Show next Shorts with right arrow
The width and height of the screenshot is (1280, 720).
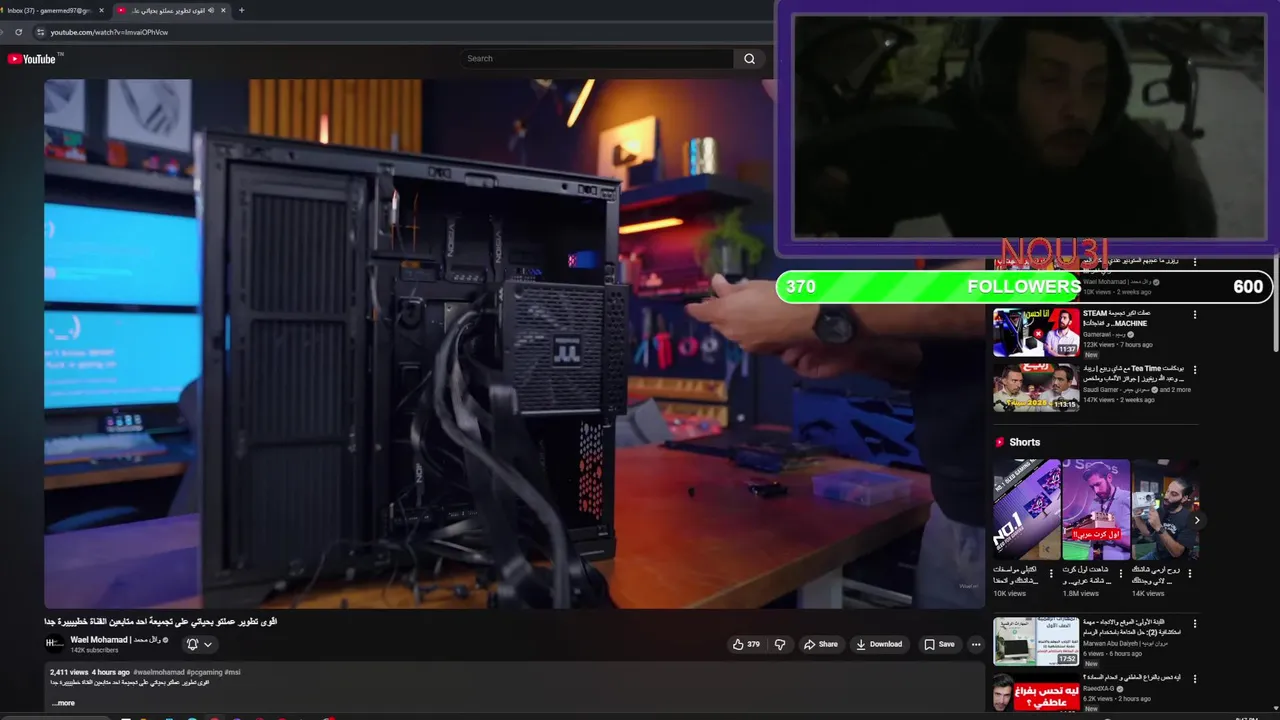pyautogui.click(x=1197, y=520)
